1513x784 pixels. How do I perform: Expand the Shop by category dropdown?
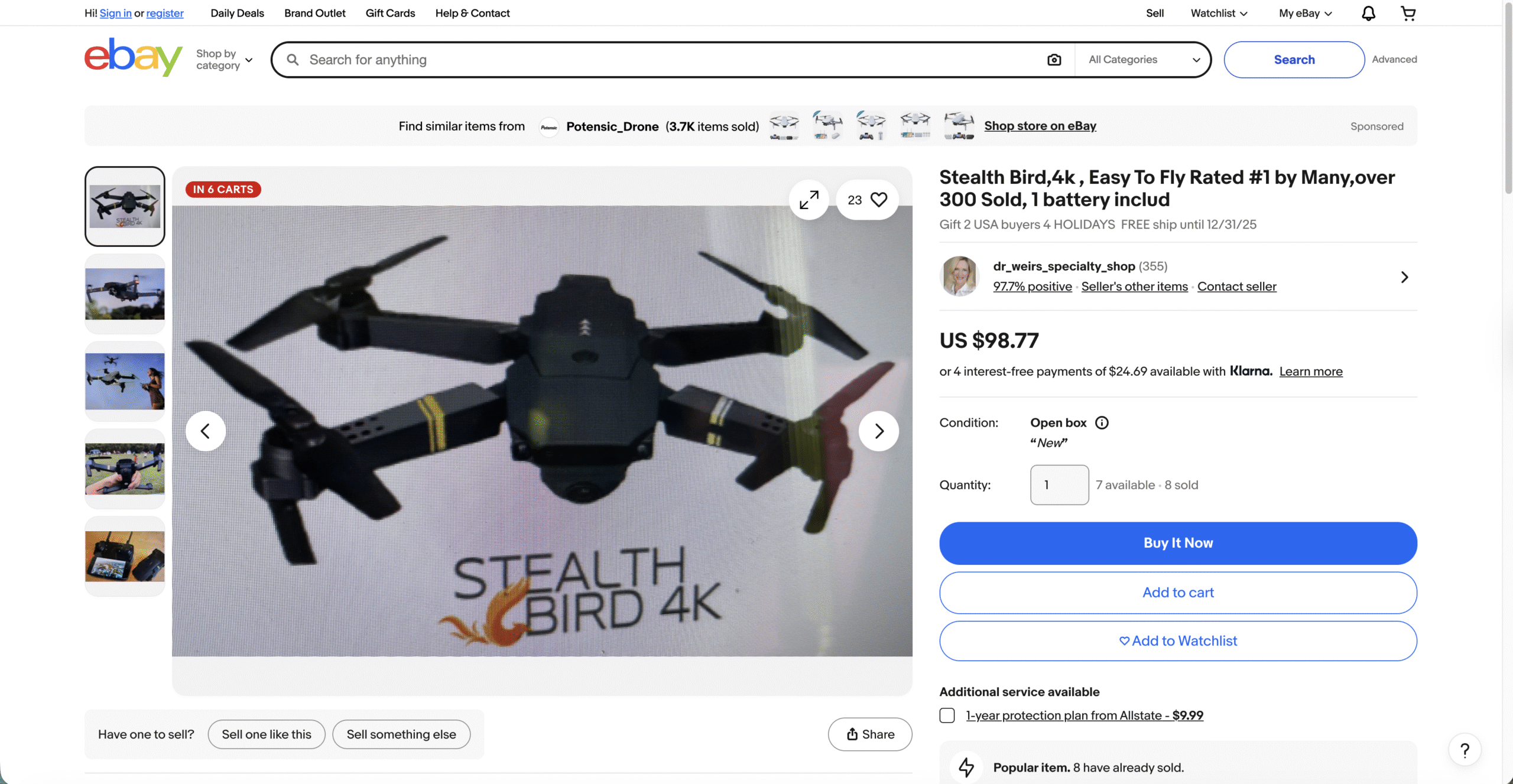tap(225, 60)
